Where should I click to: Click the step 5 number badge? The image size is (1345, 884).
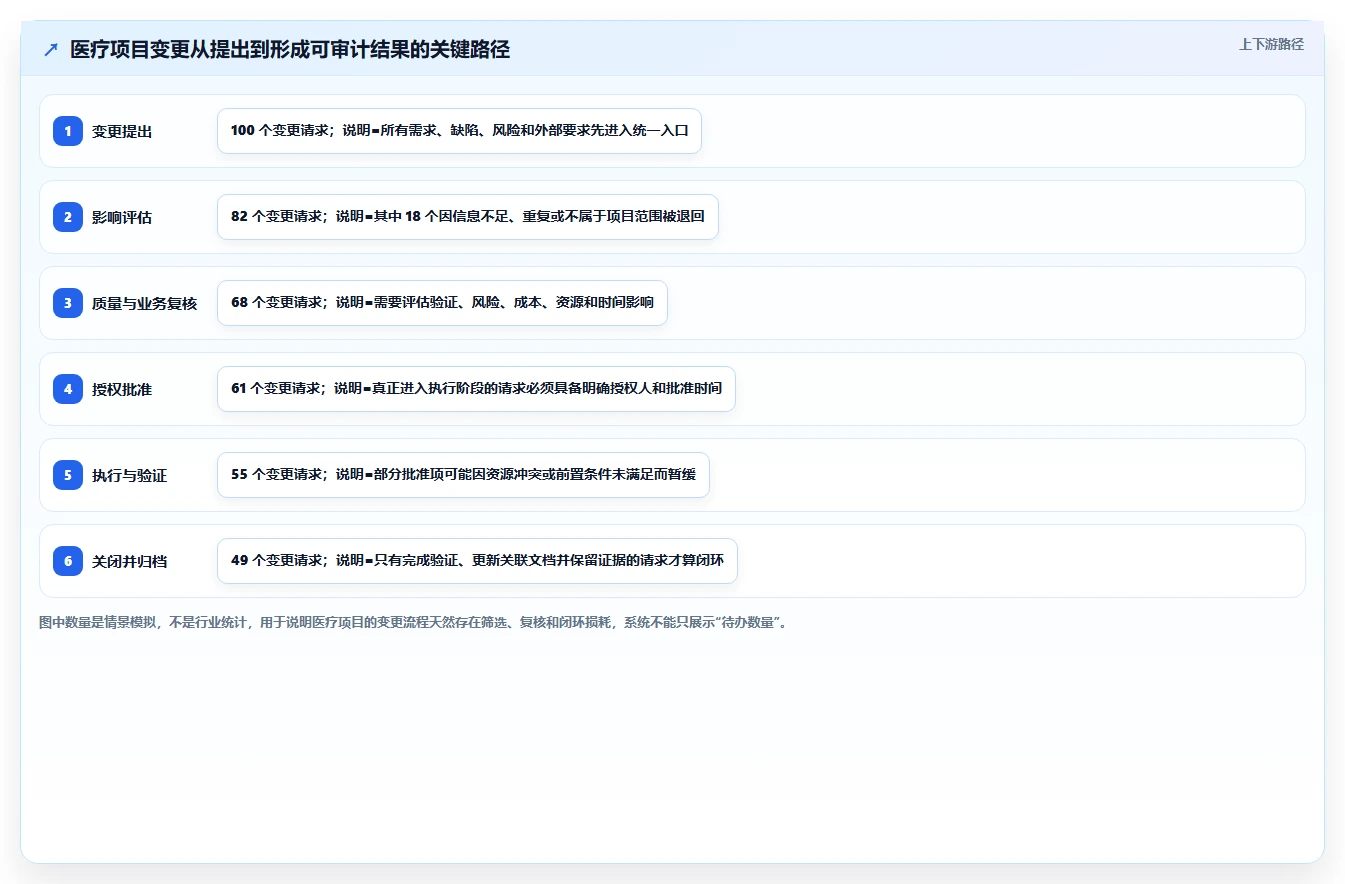[x=68, y=475]
